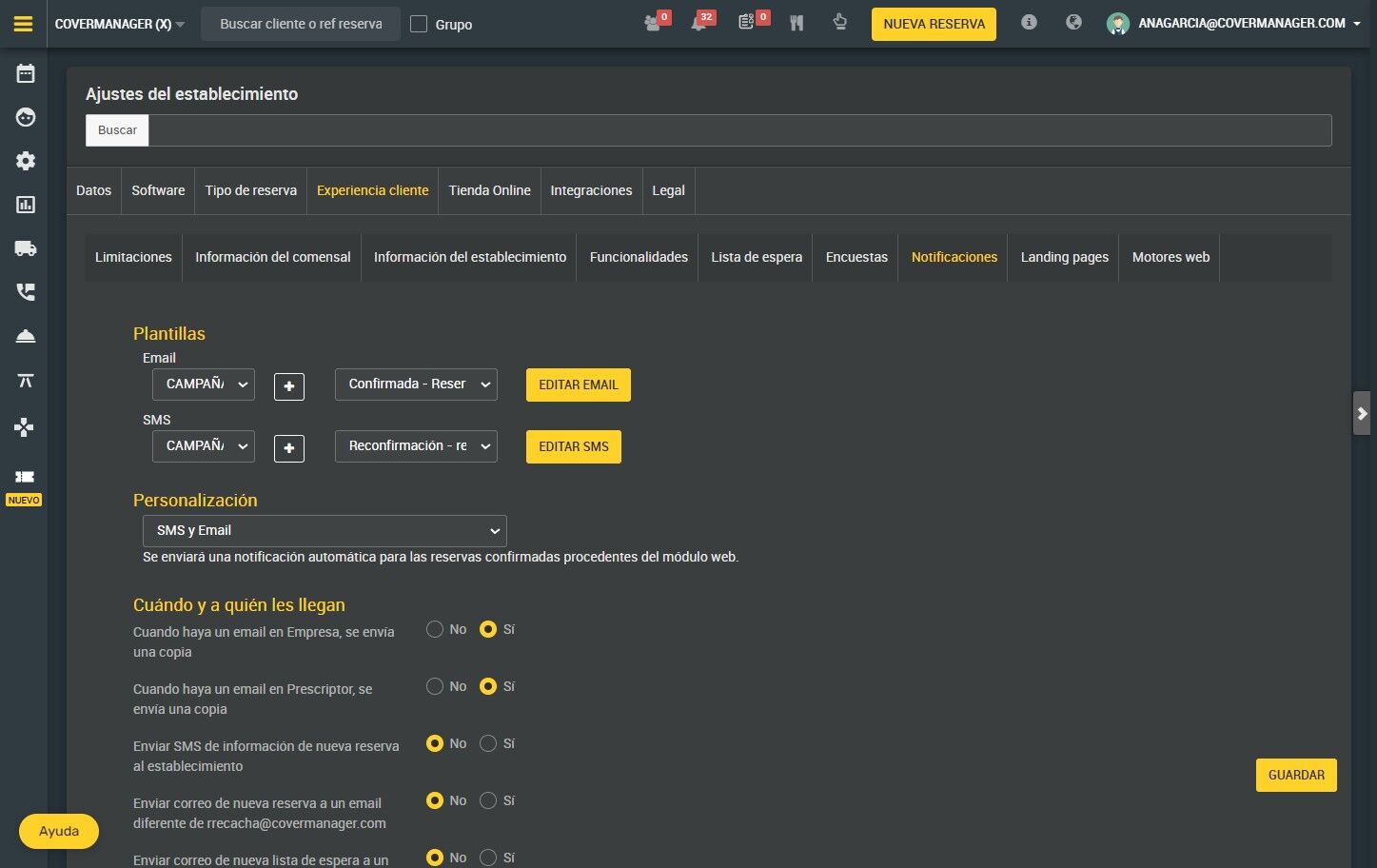Expand the Reconfirmación SMS template dropdown

416,446
